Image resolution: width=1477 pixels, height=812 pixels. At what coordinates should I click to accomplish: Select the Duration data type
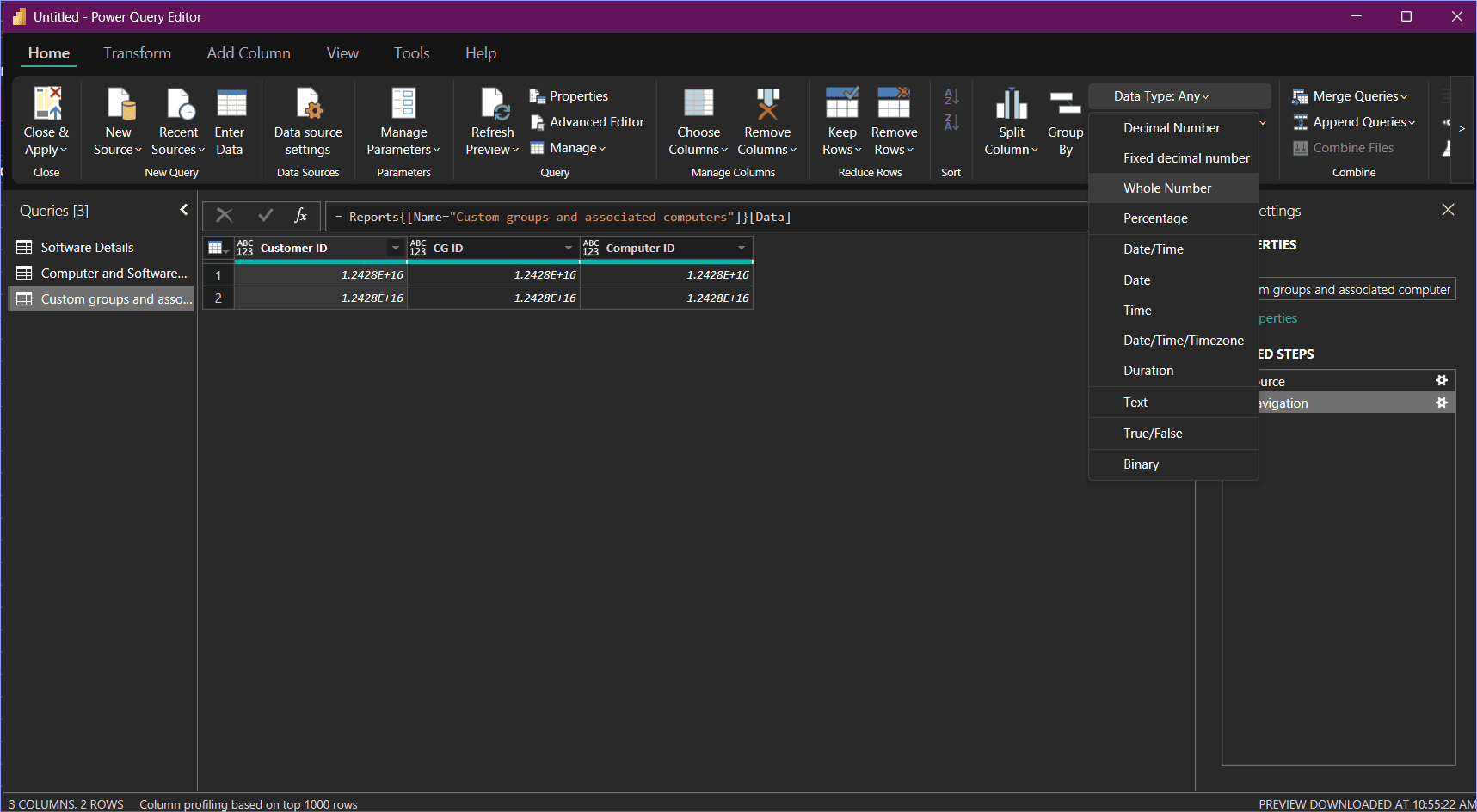tap(1173, 371)
